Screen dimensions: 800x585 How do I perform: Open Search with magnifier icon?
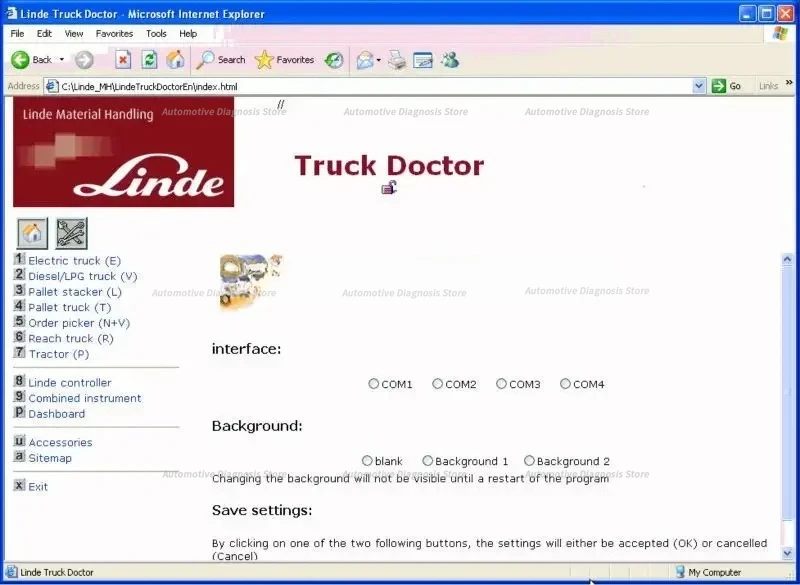tap(206, 60)
